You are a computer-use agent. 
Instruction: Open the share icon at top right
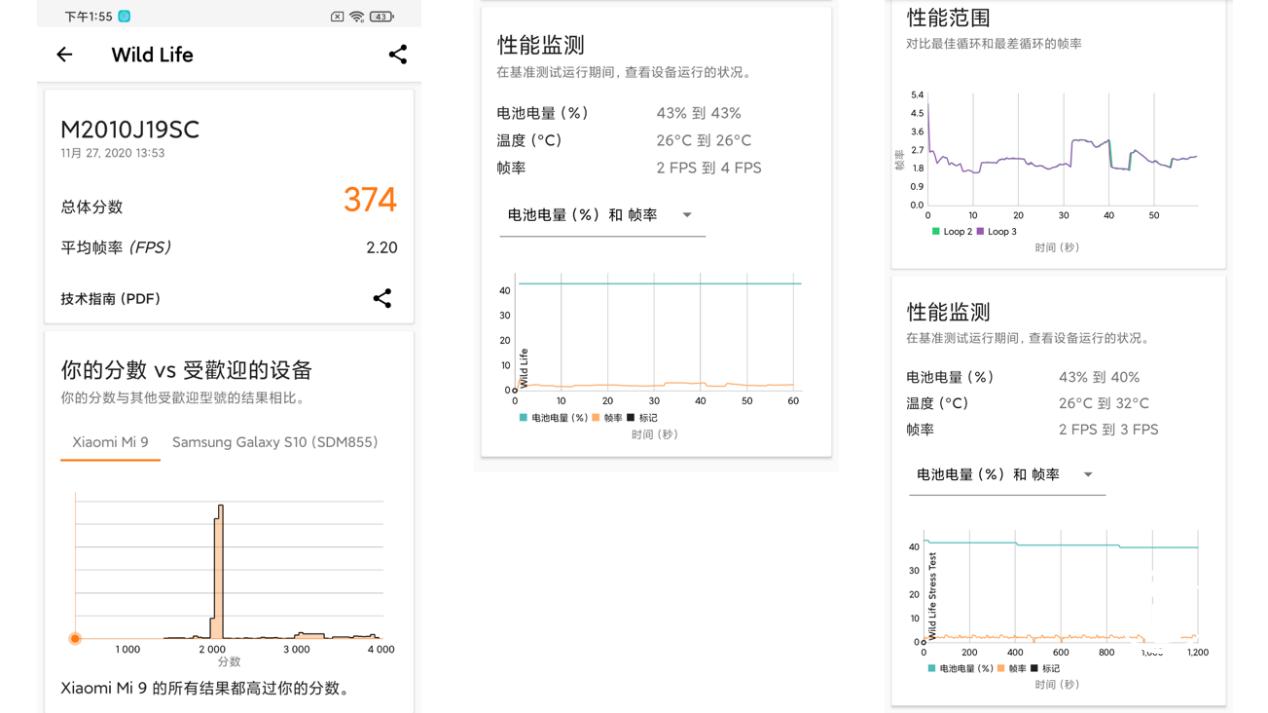coord(398,54)
